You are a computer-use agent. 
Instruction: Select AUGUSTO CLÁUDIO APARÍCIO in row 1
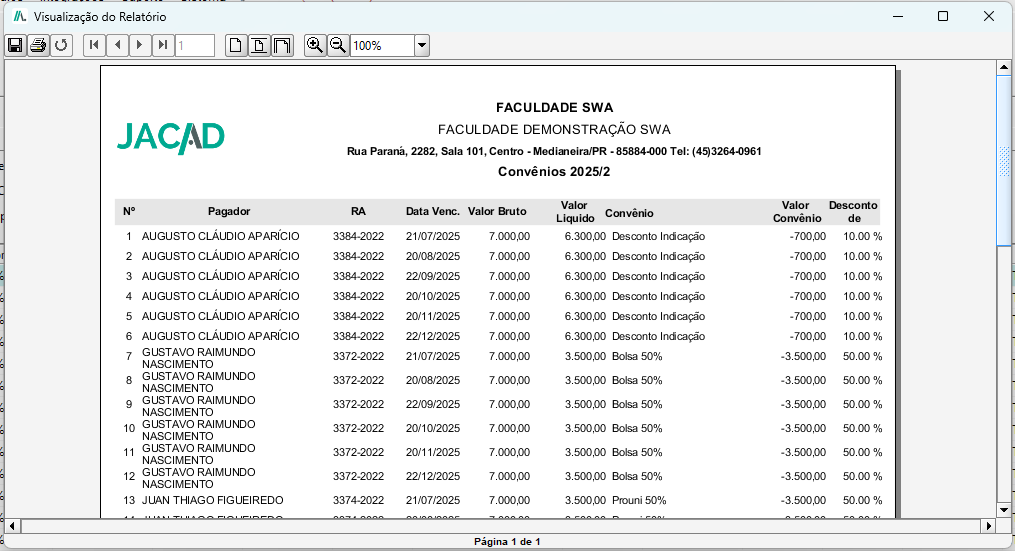coord(221,236)
